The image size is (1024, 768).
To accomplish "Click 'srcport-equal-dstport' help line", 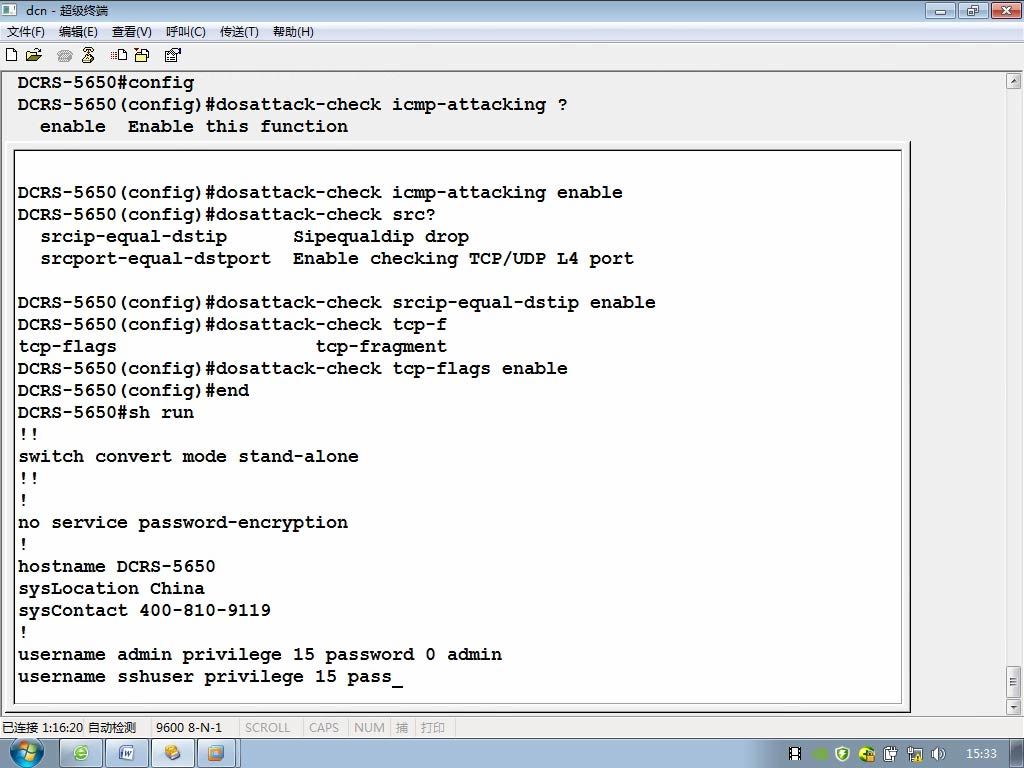I will (337, 259).
